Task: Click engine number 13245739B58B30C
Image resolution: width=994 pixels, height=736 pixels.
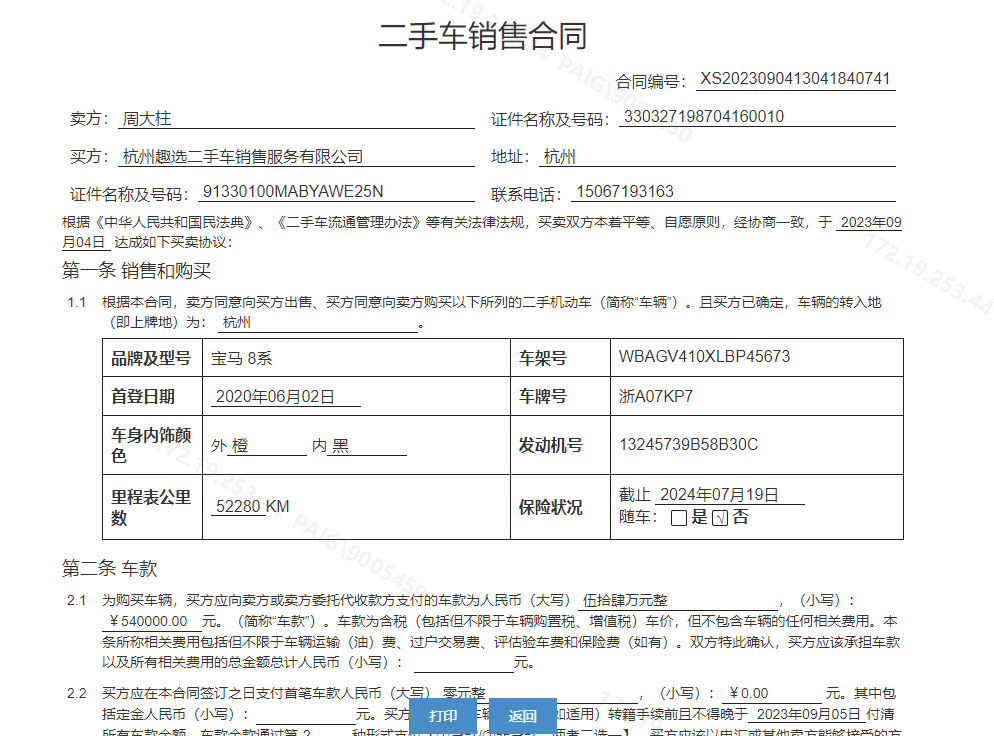Action: coord(688,444)
